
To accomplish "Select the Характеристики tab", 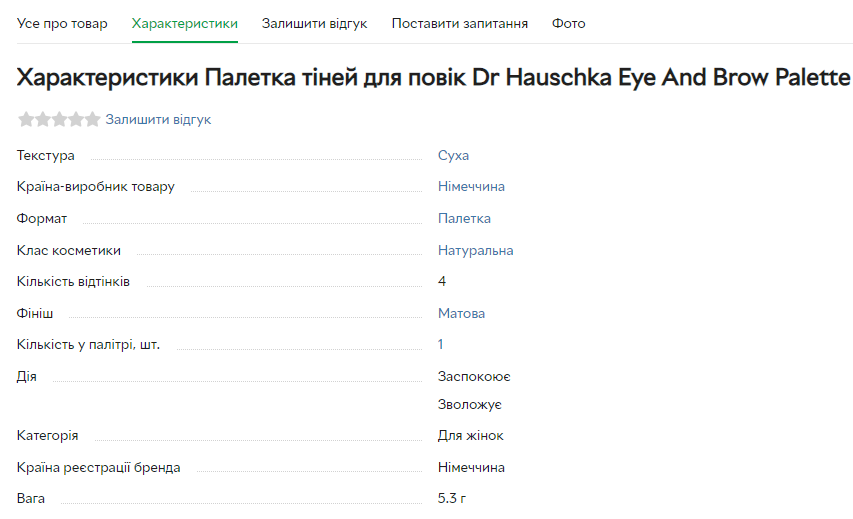I will [x=185, y=23].
